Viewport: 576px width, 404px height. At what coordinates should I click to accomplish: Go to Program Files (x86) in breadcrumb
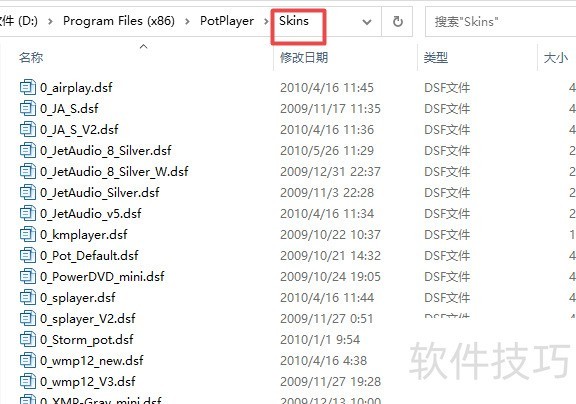click(x=119, y=21)
